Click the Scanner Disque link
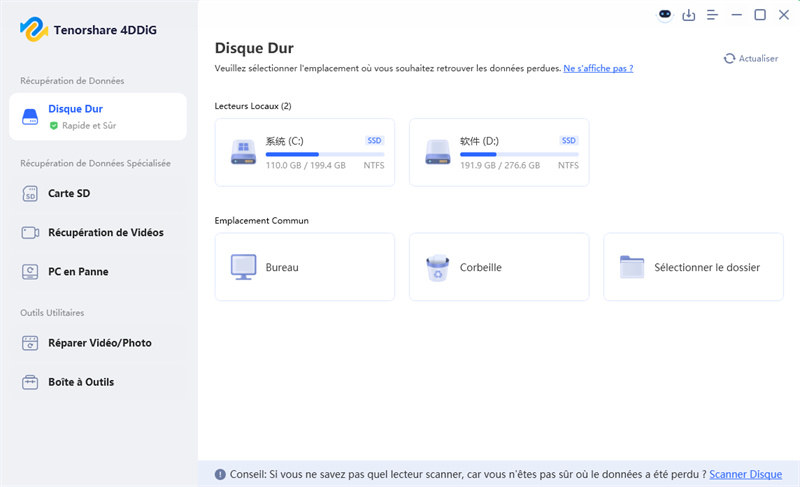Image resolution: width=800 pixels, height=487 pixels. [745, 474]
